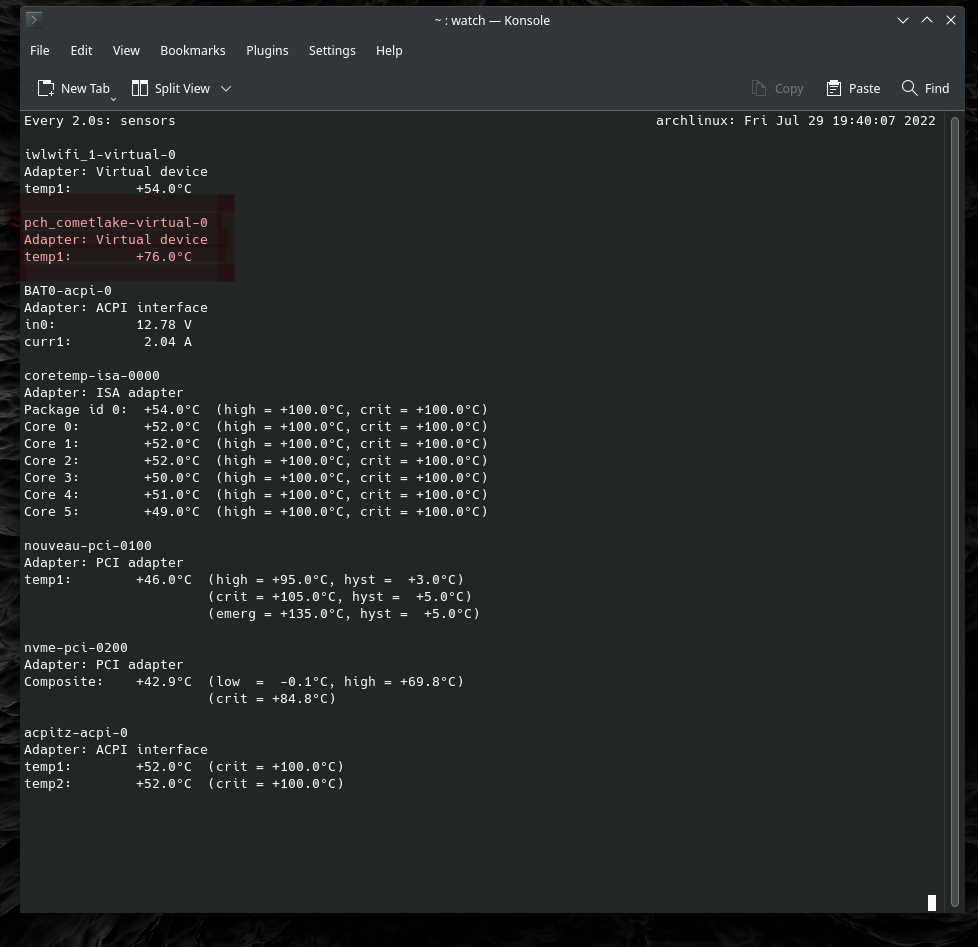Click the terminal cursor block

pyautogui.click(x=932, y=903)
